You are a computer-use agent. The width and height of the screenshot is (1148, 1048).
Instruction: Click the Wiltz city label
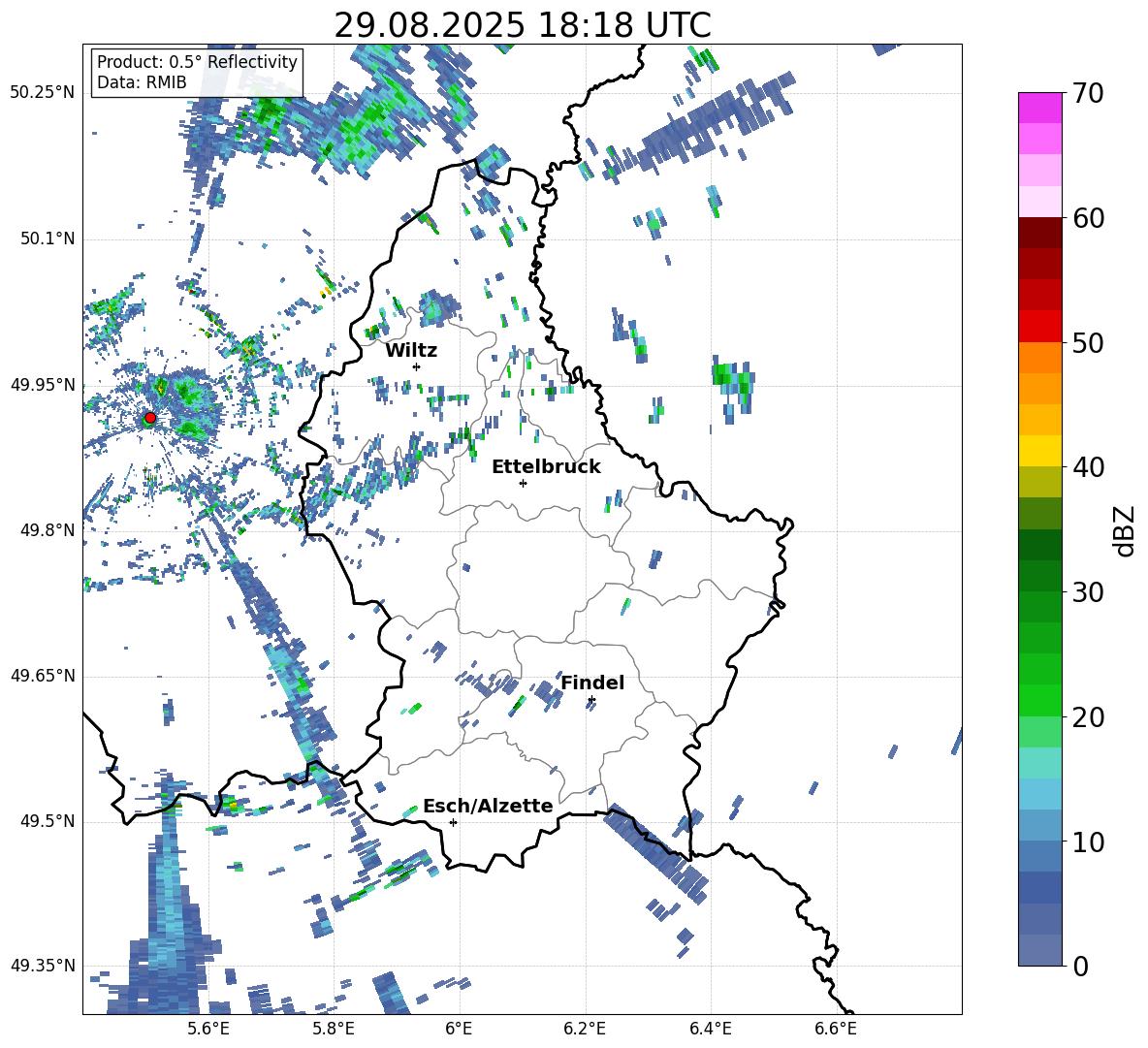[x=411, y=351]
